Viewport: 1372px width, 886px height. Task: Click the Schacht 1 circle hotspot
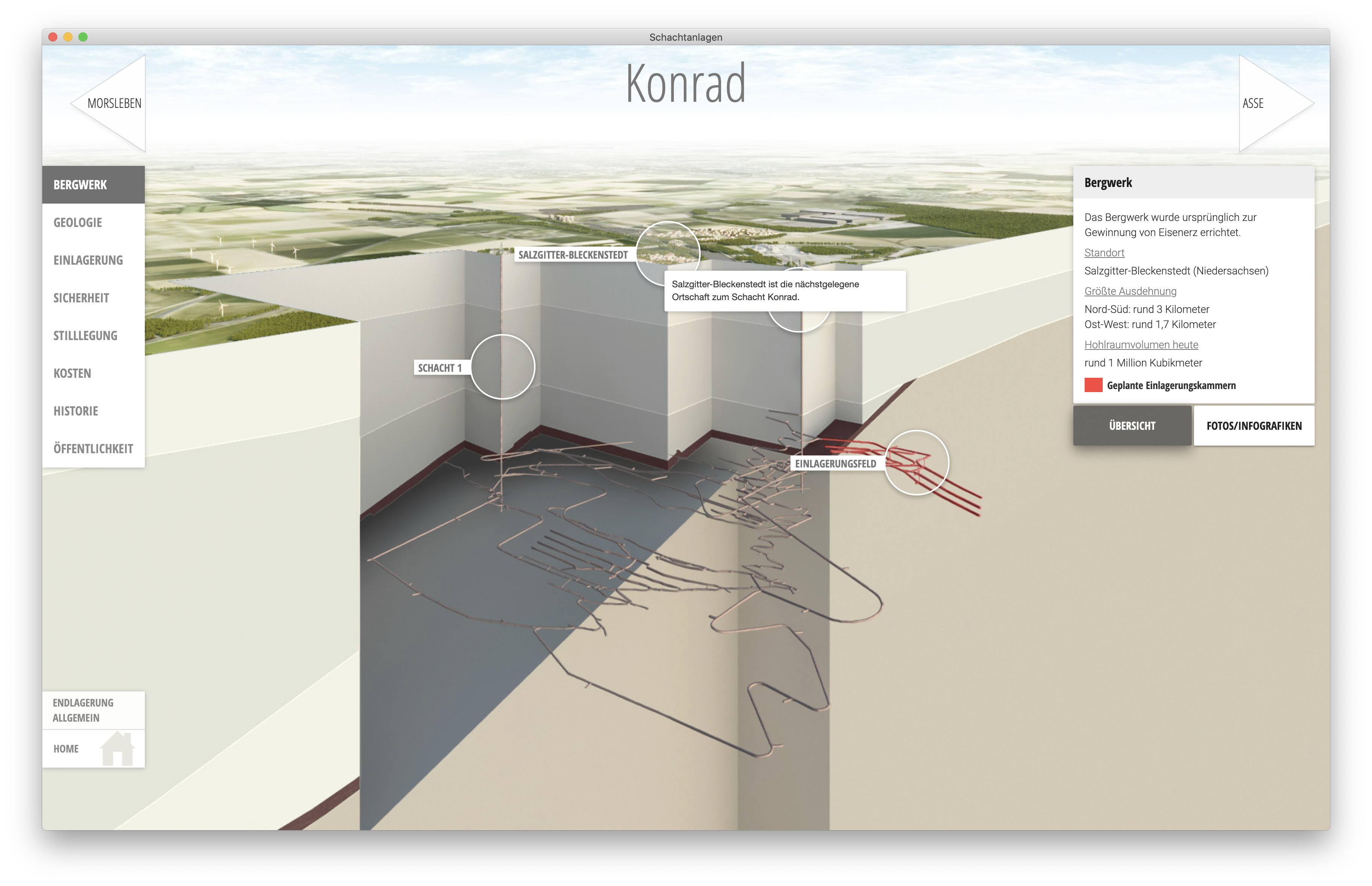502,366
